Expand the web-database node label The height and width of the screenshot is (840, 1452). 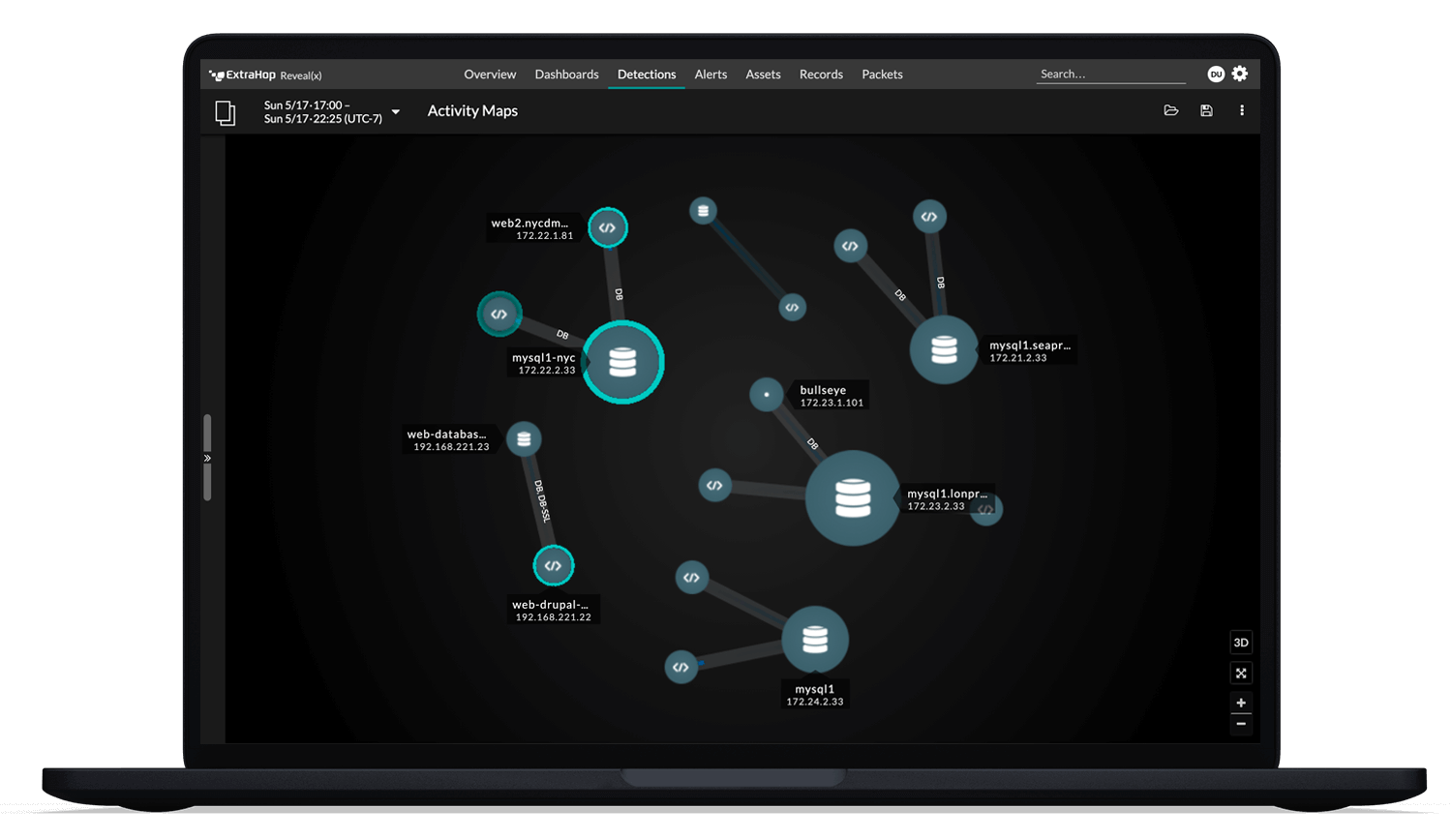pos(450,440)
